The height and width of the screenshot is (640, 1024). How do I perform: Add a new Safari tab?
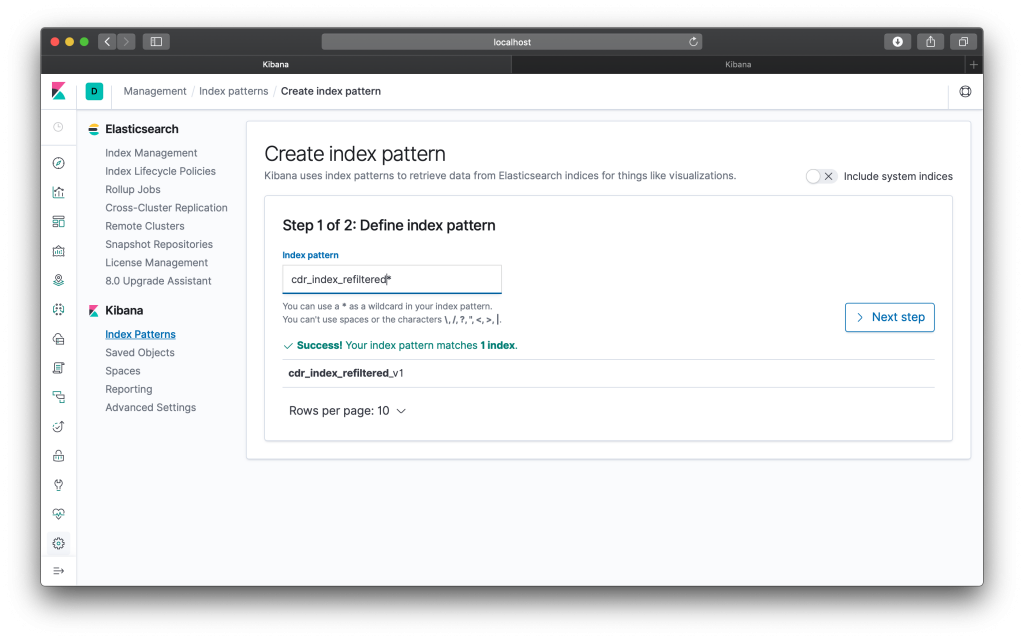coord(974,65)
